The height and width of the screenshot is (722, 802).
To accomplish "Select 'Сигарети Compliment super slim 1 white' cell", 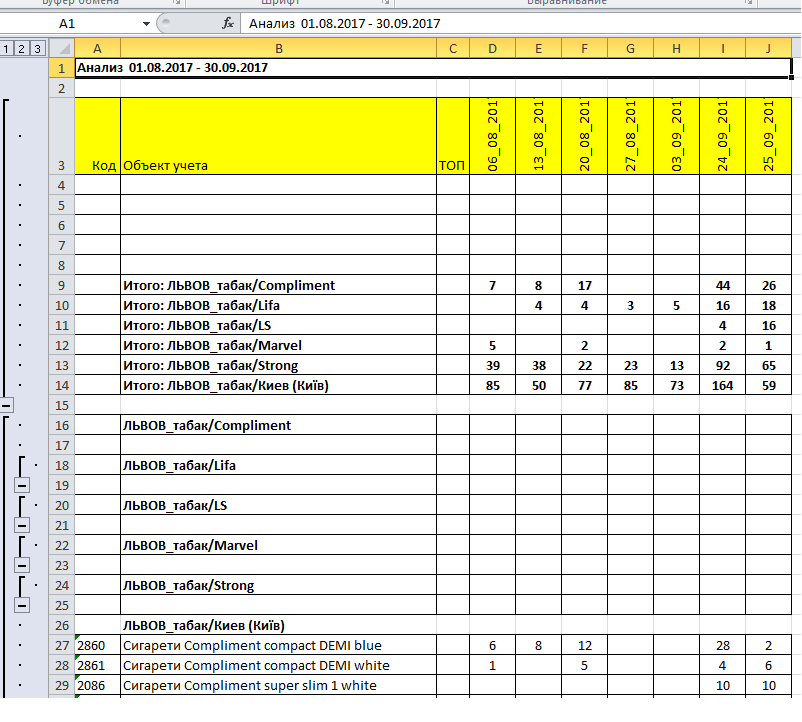I will point(279,685).
